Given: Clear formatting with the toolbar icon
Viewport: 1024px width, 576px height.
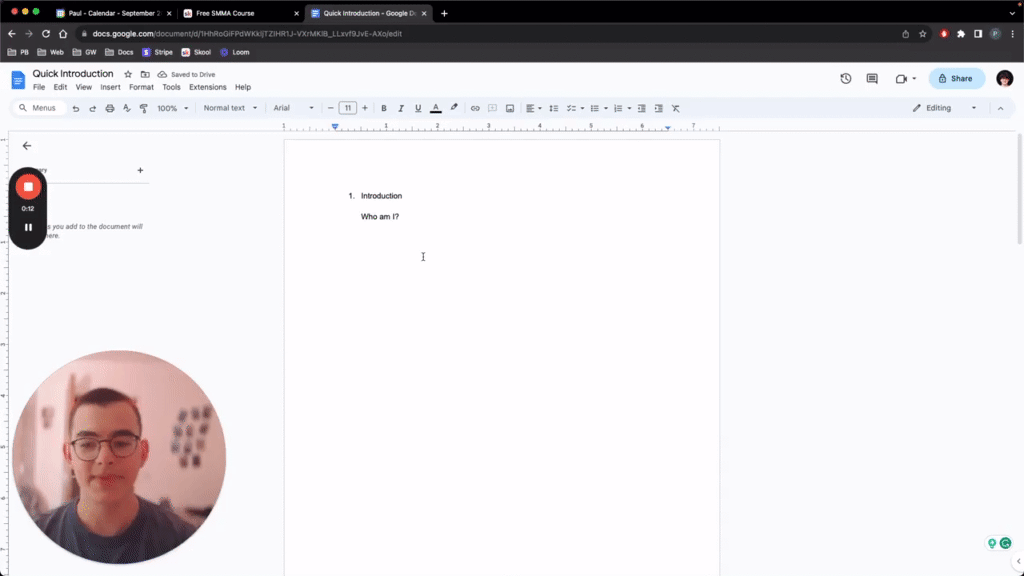Looking at the screenshot, I should [x=676, y=108].
